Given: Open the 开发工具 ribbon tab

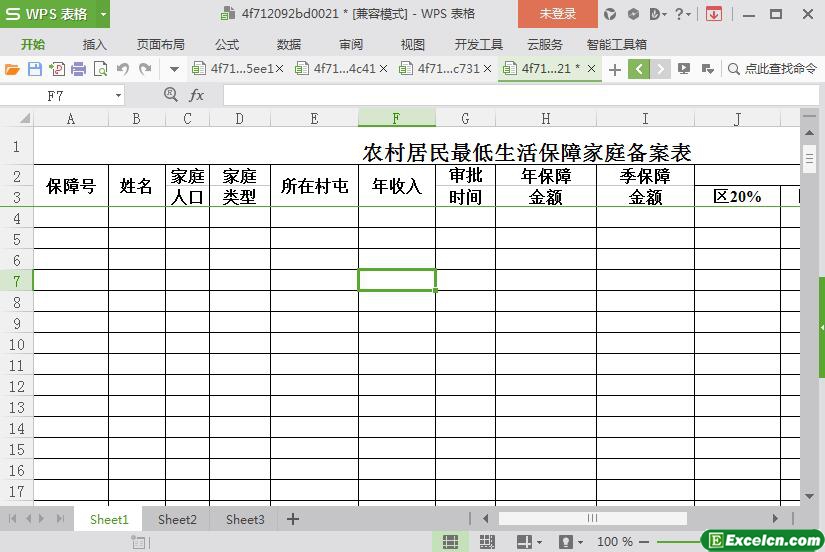Looking at the screenshot, I should pos(479,45).
